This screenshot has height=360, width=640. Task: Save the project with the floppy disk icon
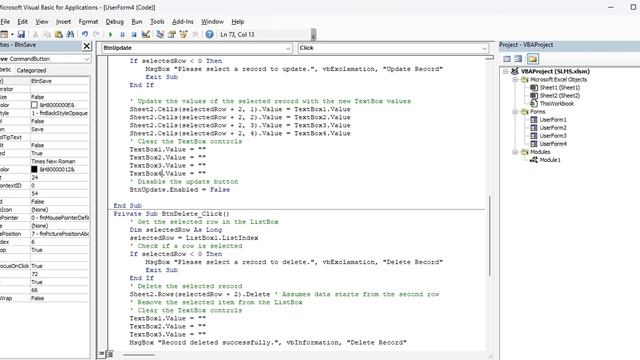[x=21, y=35]
